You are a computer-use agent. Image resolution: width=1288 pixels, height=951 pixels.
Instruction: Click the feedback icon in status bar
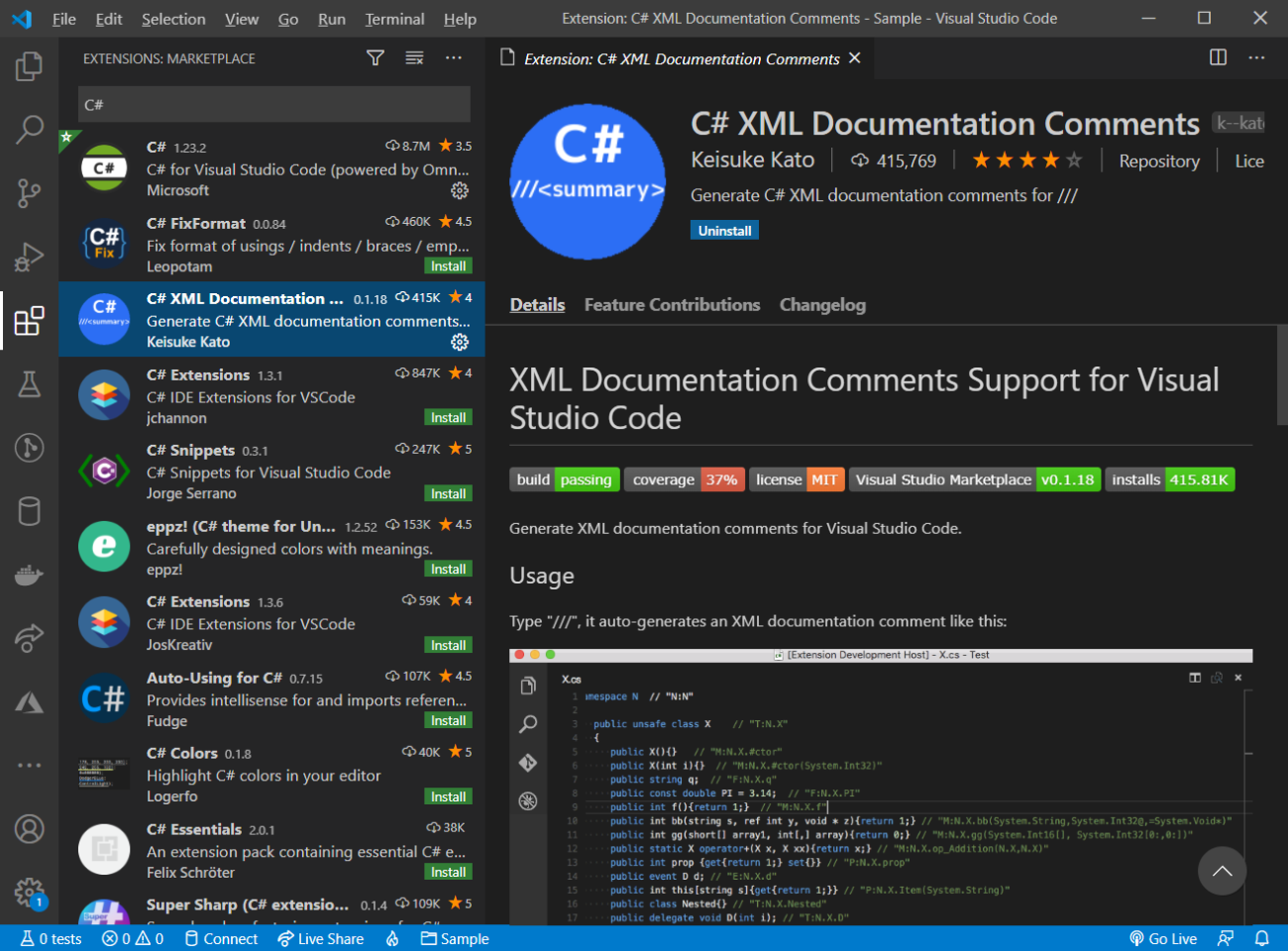pos(1226,938)
